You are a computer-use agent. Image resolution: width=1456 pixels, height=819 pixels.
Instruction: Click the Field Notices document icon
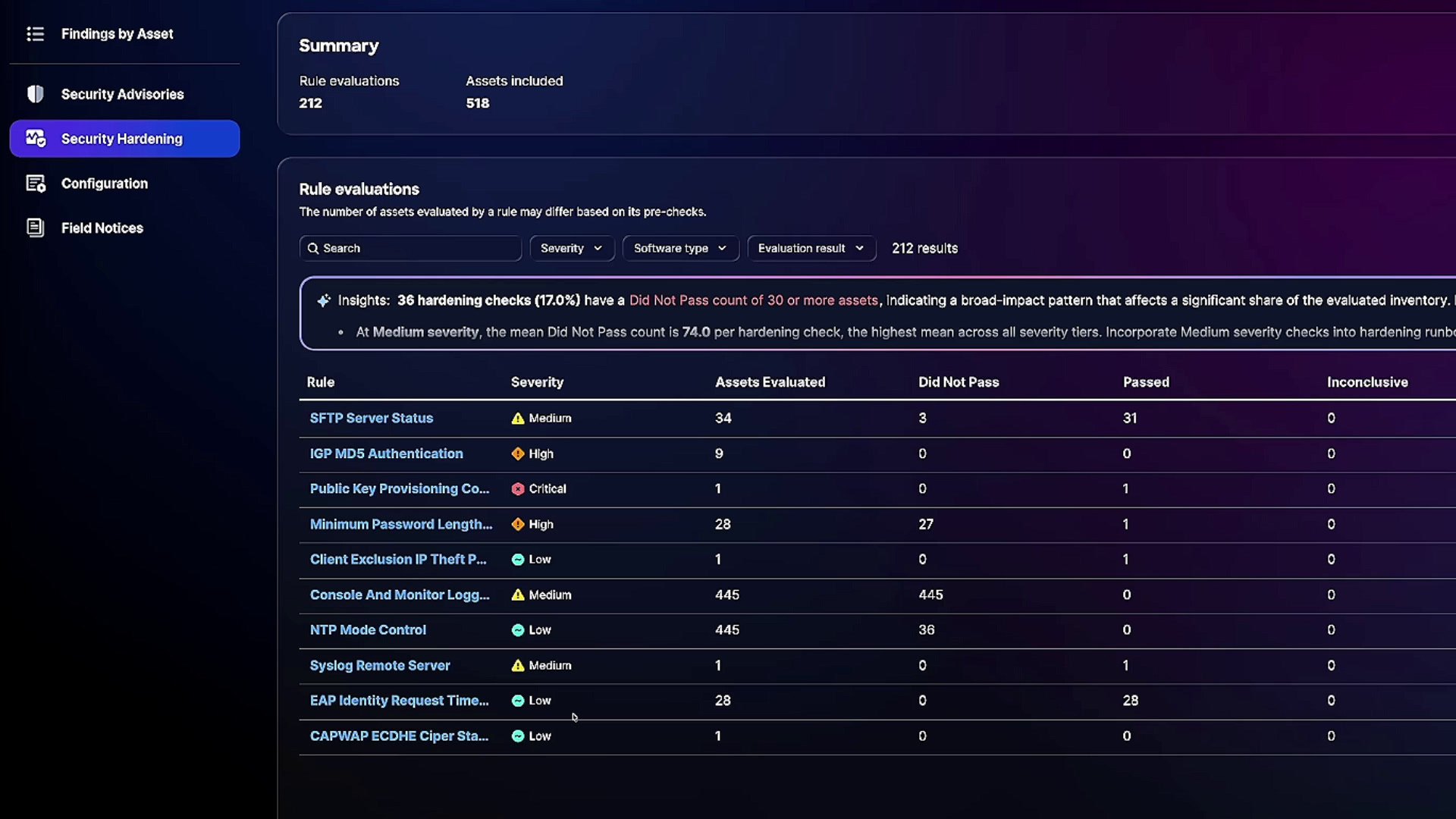[35, 227]
